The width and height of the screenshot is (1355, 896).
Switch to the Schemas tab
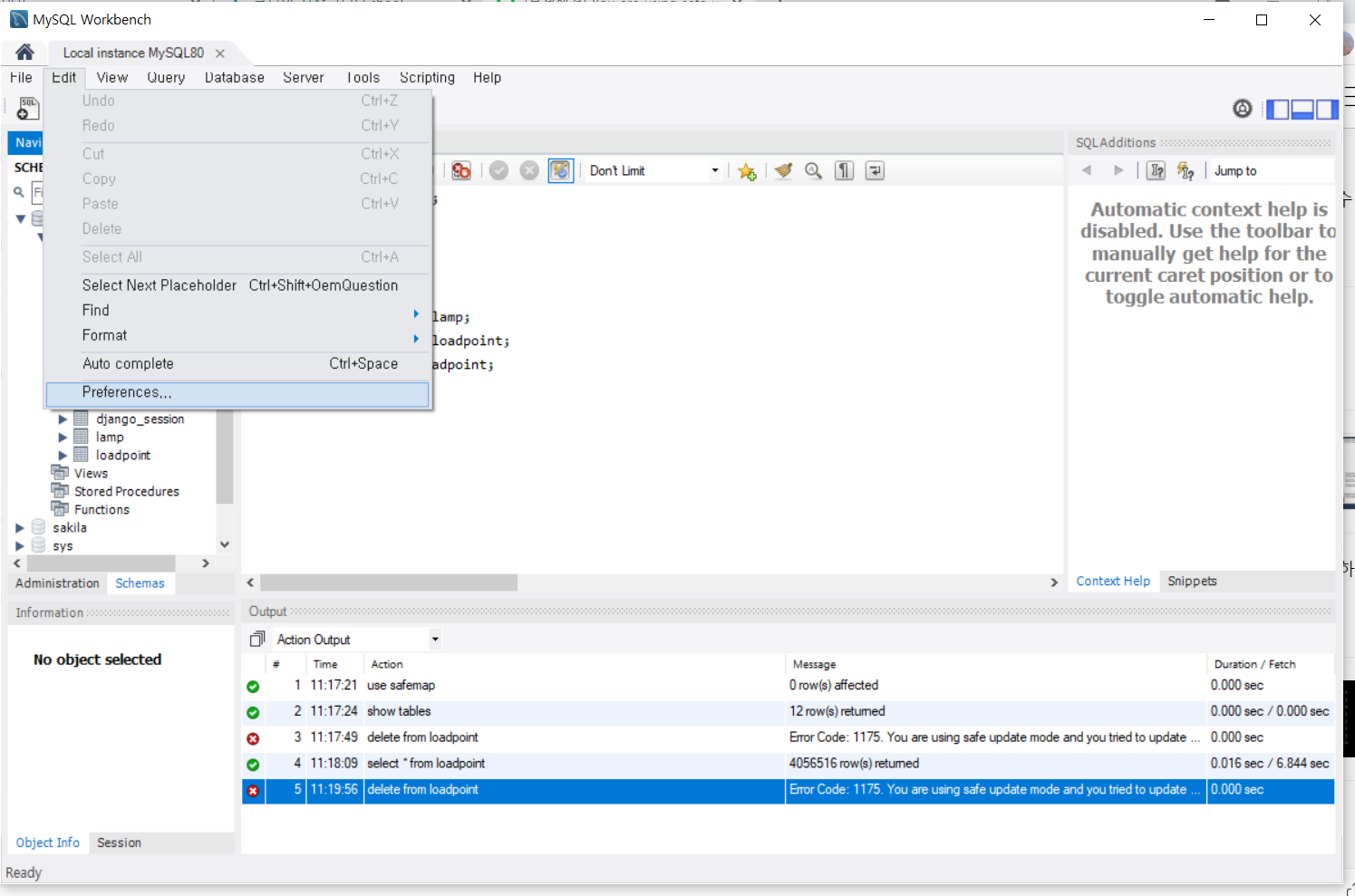coord(140,584)
